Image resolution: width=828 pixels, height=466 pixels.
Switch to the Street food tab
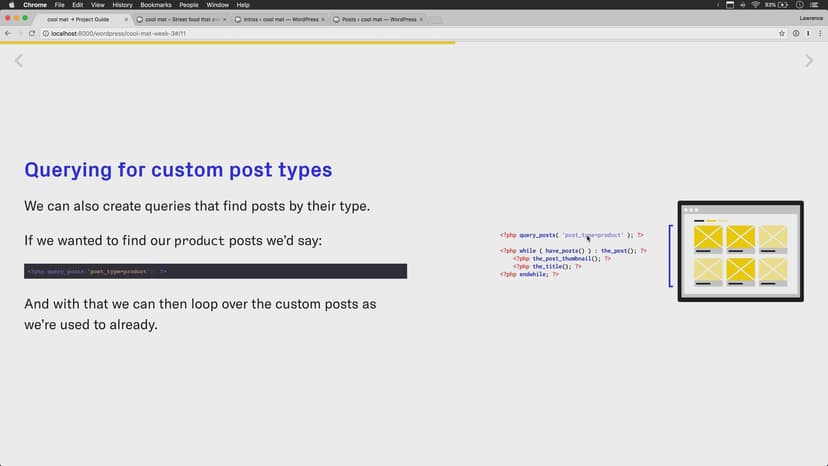pyautogui.click(x=181, y=19)
